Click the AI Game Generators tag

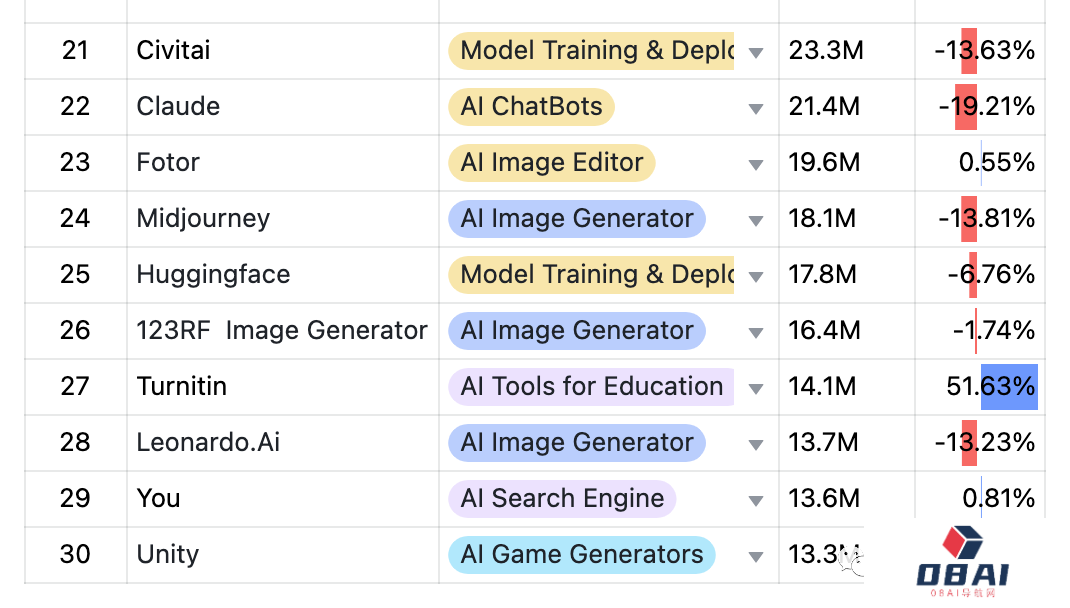tap(581, 554)
